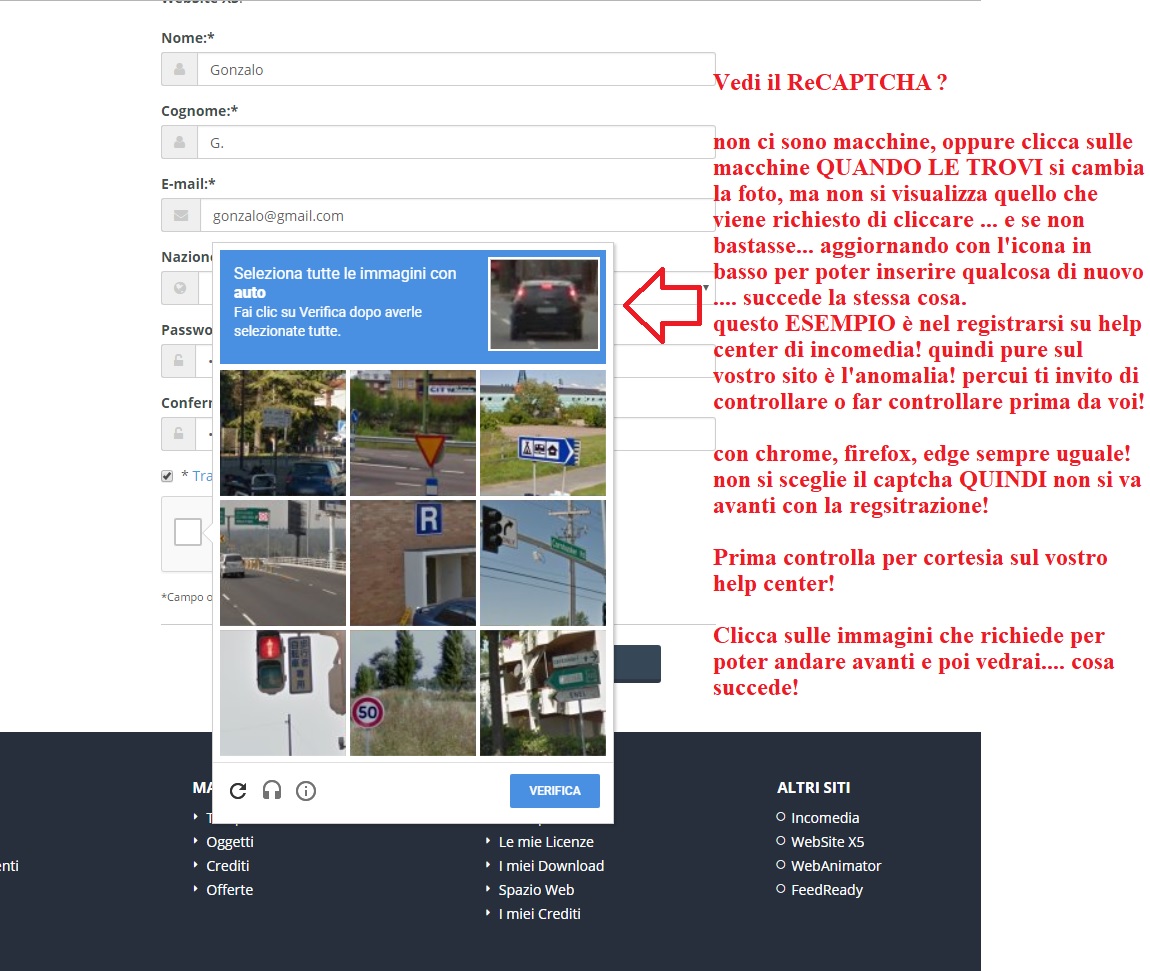Open the Offerte footer link
Image resolution: width=1150 pixels, height=971 pixels.
click(230, 890)
